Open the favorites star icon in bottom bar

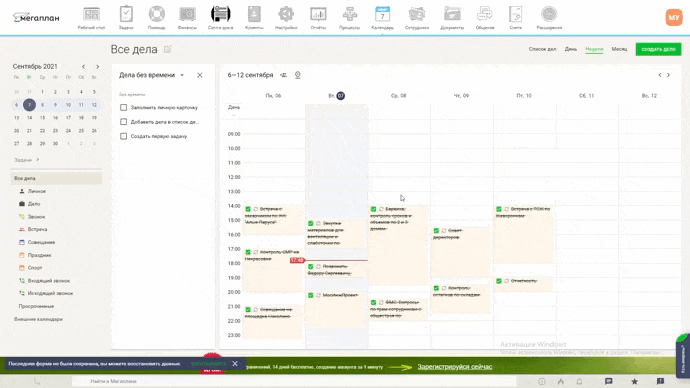634,381
